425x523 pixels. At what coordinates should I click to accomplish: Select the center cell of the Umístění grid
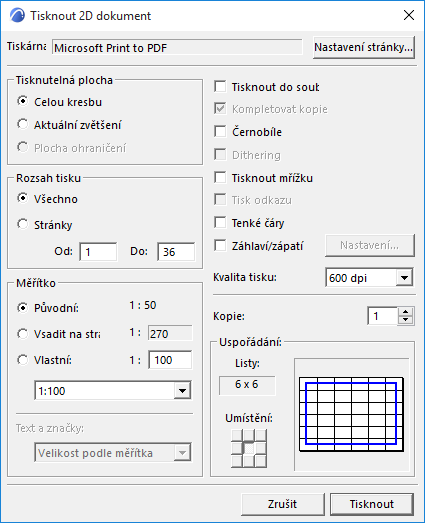tap(249, 448)
